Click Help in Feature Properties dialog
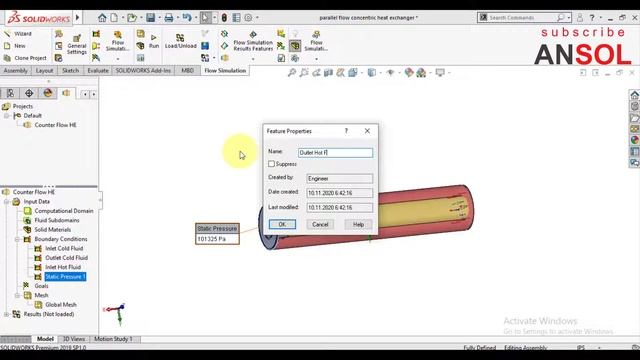Image resolution: width=640 pixels, height=360 pixels. click(x=358, y=224)
